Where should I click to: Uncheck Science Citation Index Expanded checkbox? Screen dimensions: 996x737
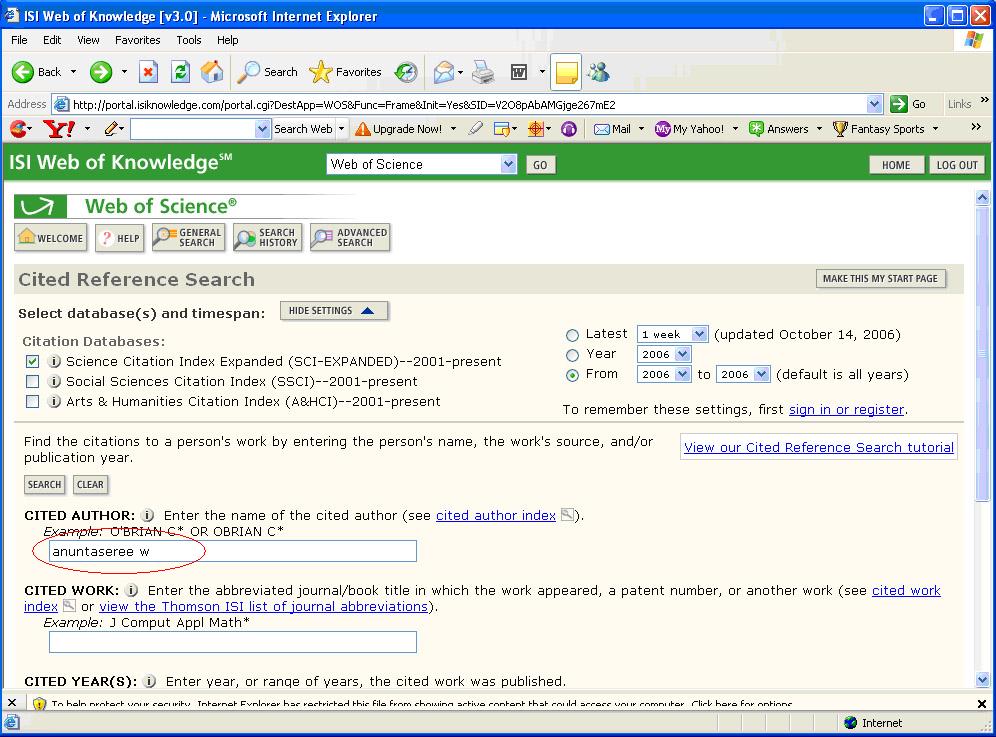point(32,362)
